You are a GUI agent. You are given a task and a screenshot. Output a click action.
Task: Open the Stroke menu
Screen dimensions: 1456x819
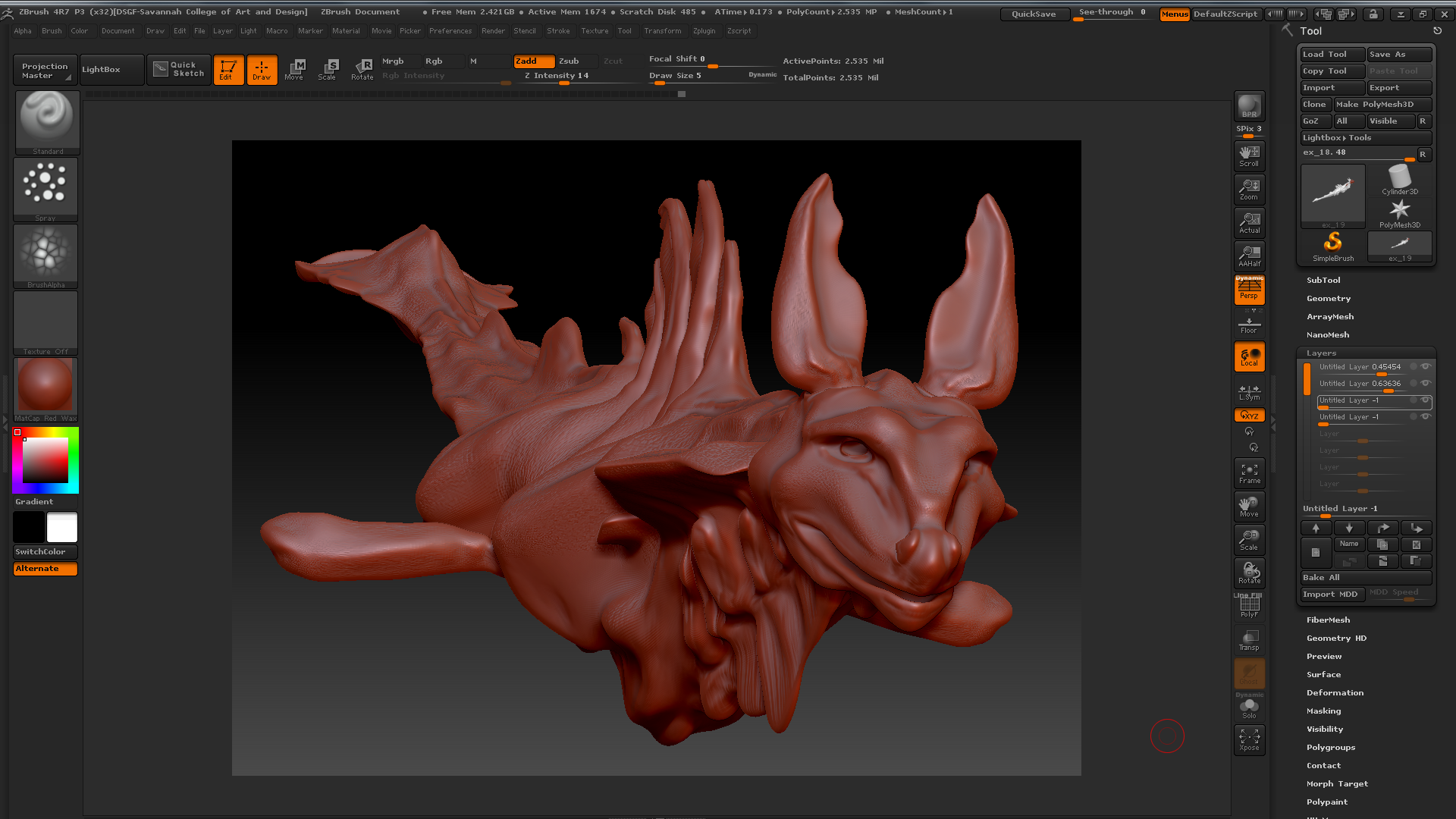pyautogui.click(x=558, y=31)
